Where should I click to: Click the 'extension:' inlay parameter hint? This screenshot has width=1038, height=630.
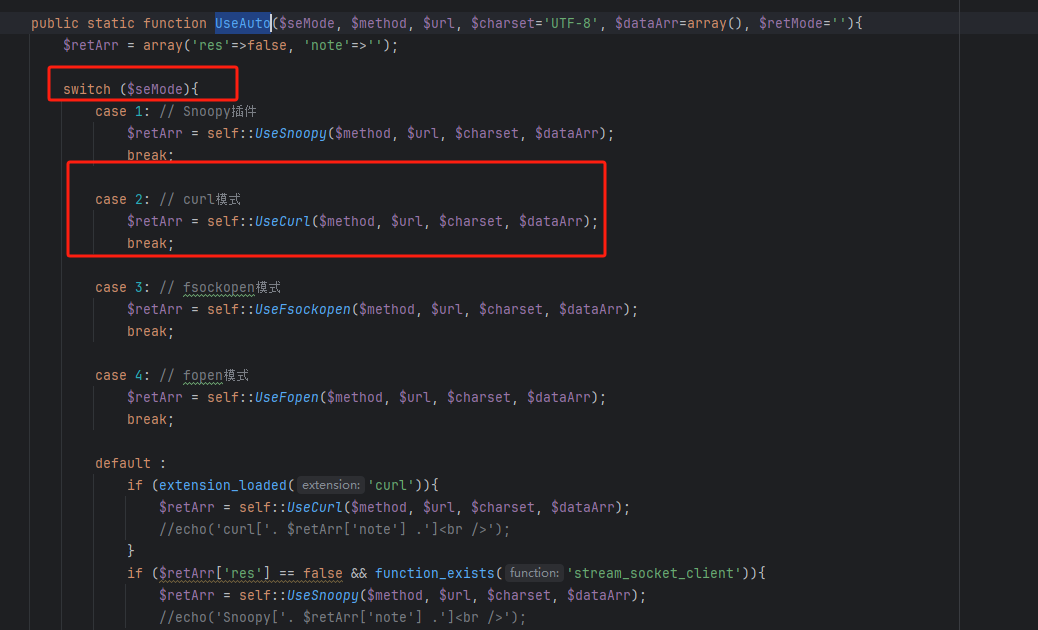tap(331, 485)
